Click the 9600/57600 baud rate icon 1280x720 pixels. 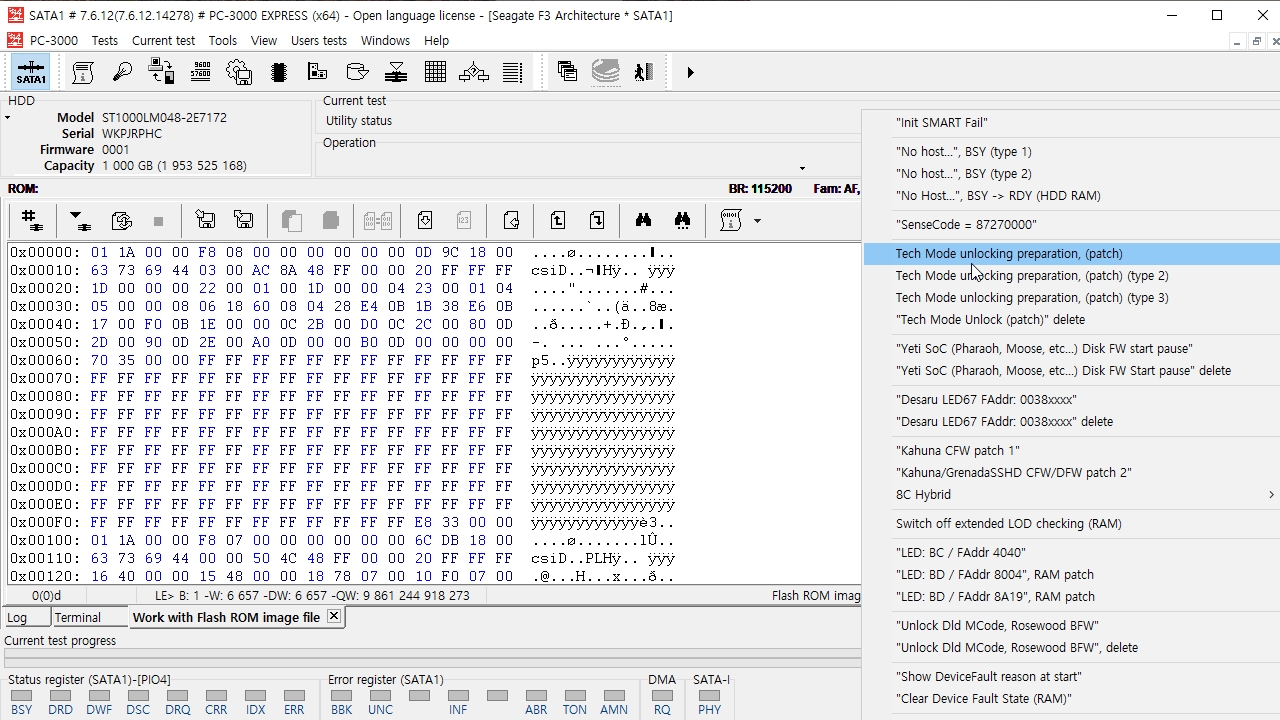(x=200, y=72)
